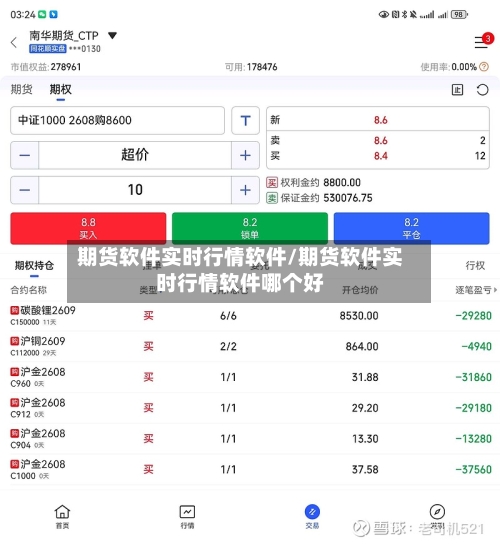Viewport: 500px width, 544px height.
Task: Tap the quantity field showing 10
Action: pos(135,190)
